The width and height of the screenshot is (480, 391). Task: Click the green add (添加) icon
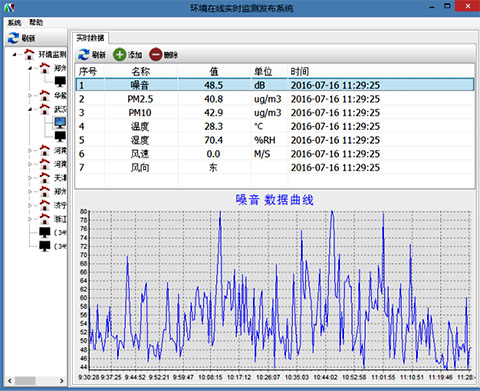point(119,55)
